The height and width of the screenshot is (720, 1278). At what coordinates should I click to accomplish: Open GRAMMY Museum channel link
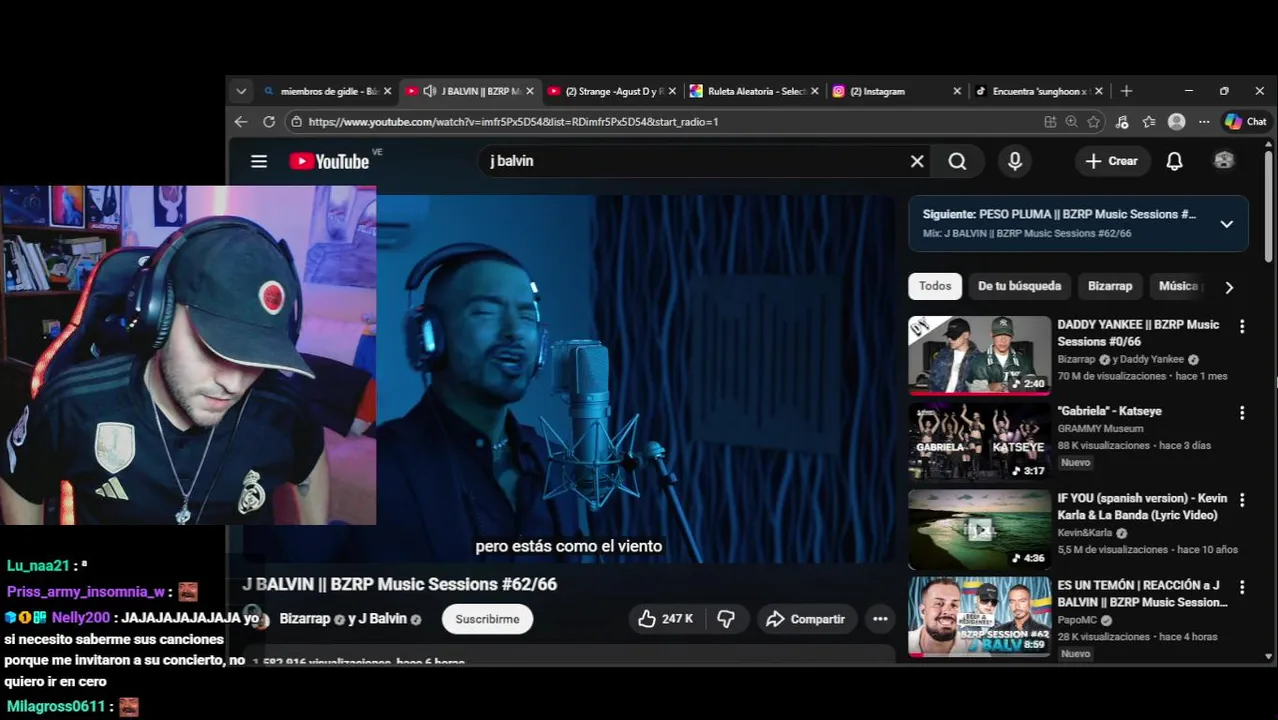click(1100, 429)
